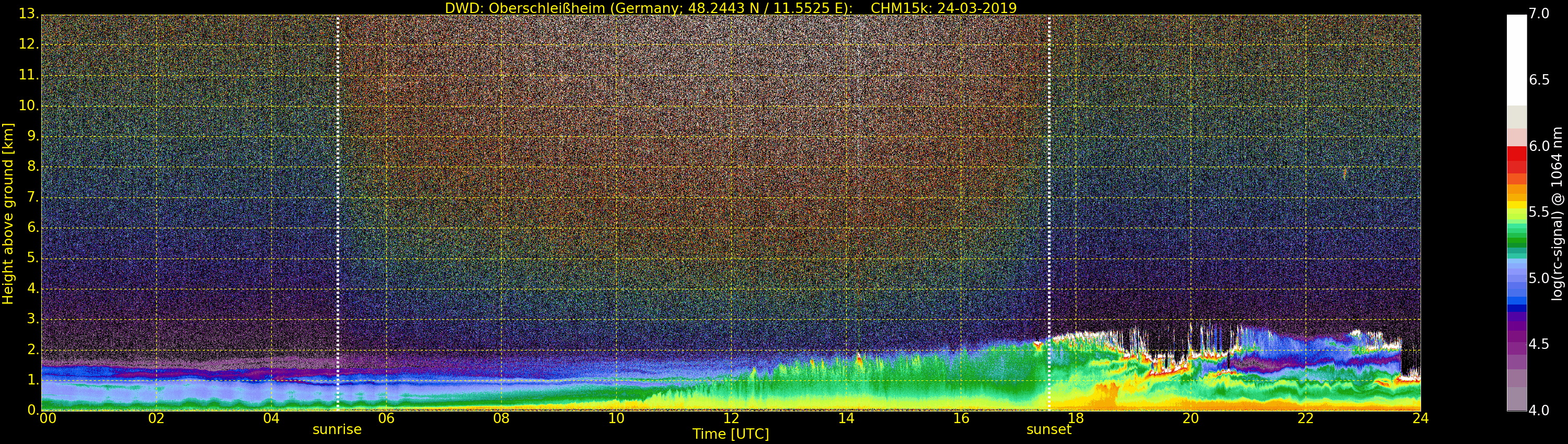The image size is (1568, 444).
Task: Click the '11.' height axis tick label
Action: [x=29, y=75]
